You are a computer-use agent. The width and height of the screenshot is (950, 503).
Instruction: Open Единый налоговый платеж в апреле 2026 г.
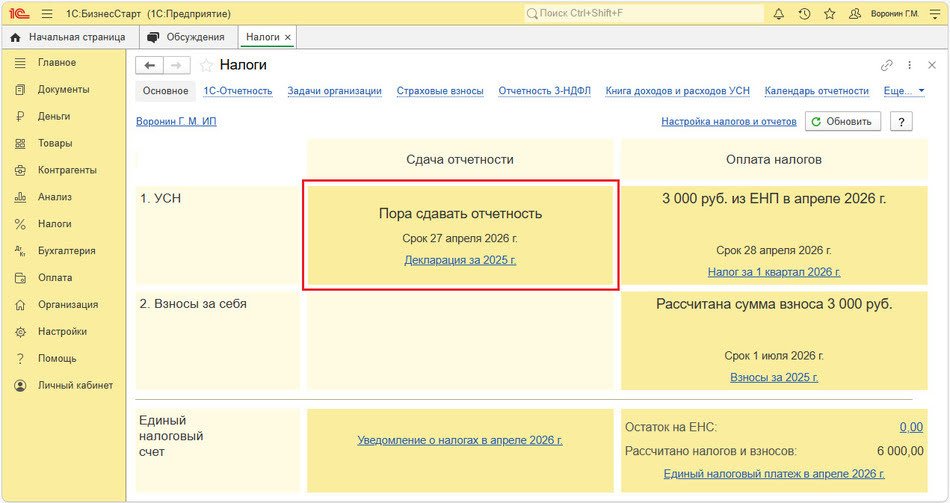coord(774,474)
